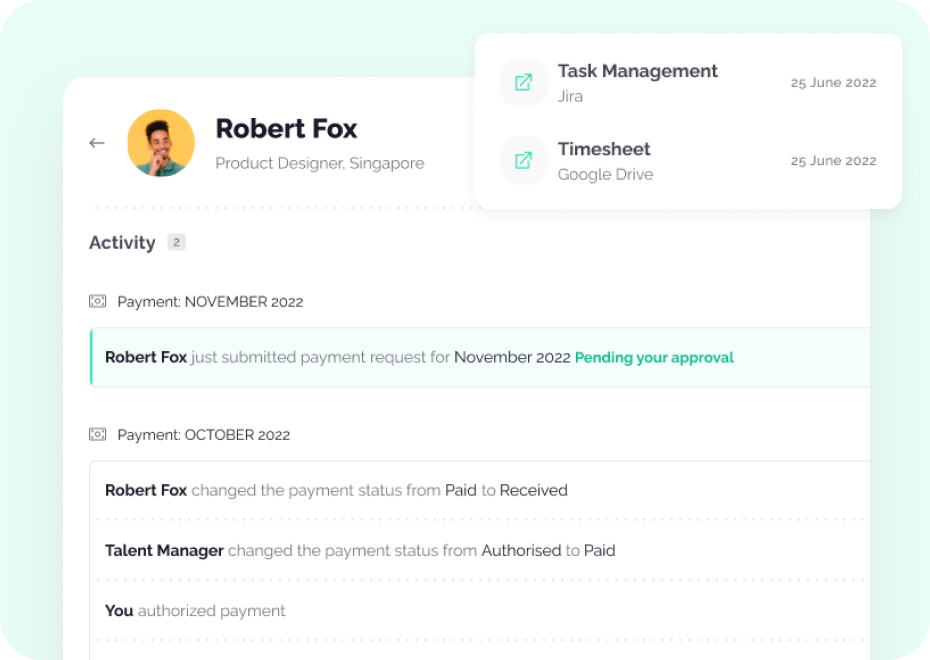Click the Activity count badge
The width and height of the screenshot is (930, 660).
click(176, 242)
